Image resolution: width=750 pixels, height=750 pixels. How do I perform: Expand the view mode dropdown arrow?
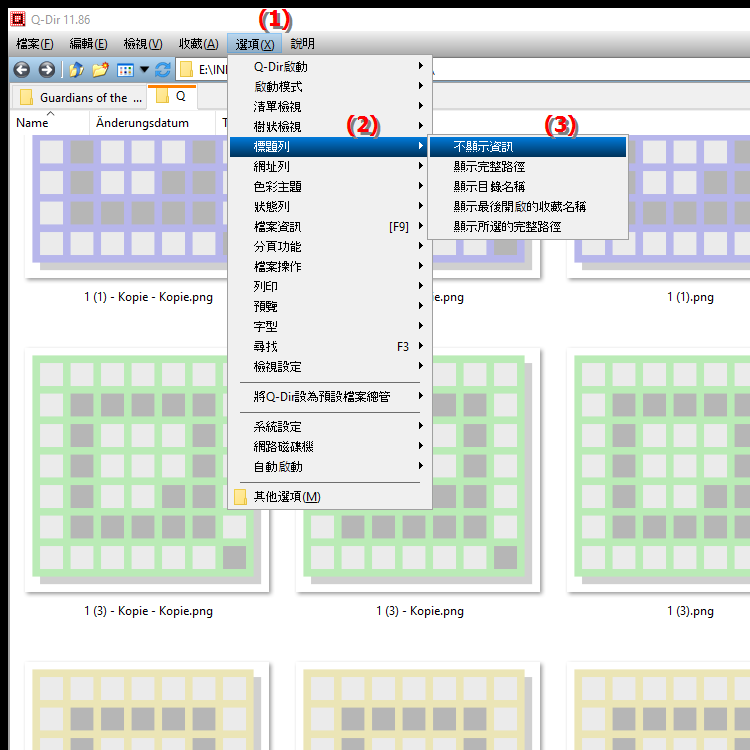[x=144, y=70]
